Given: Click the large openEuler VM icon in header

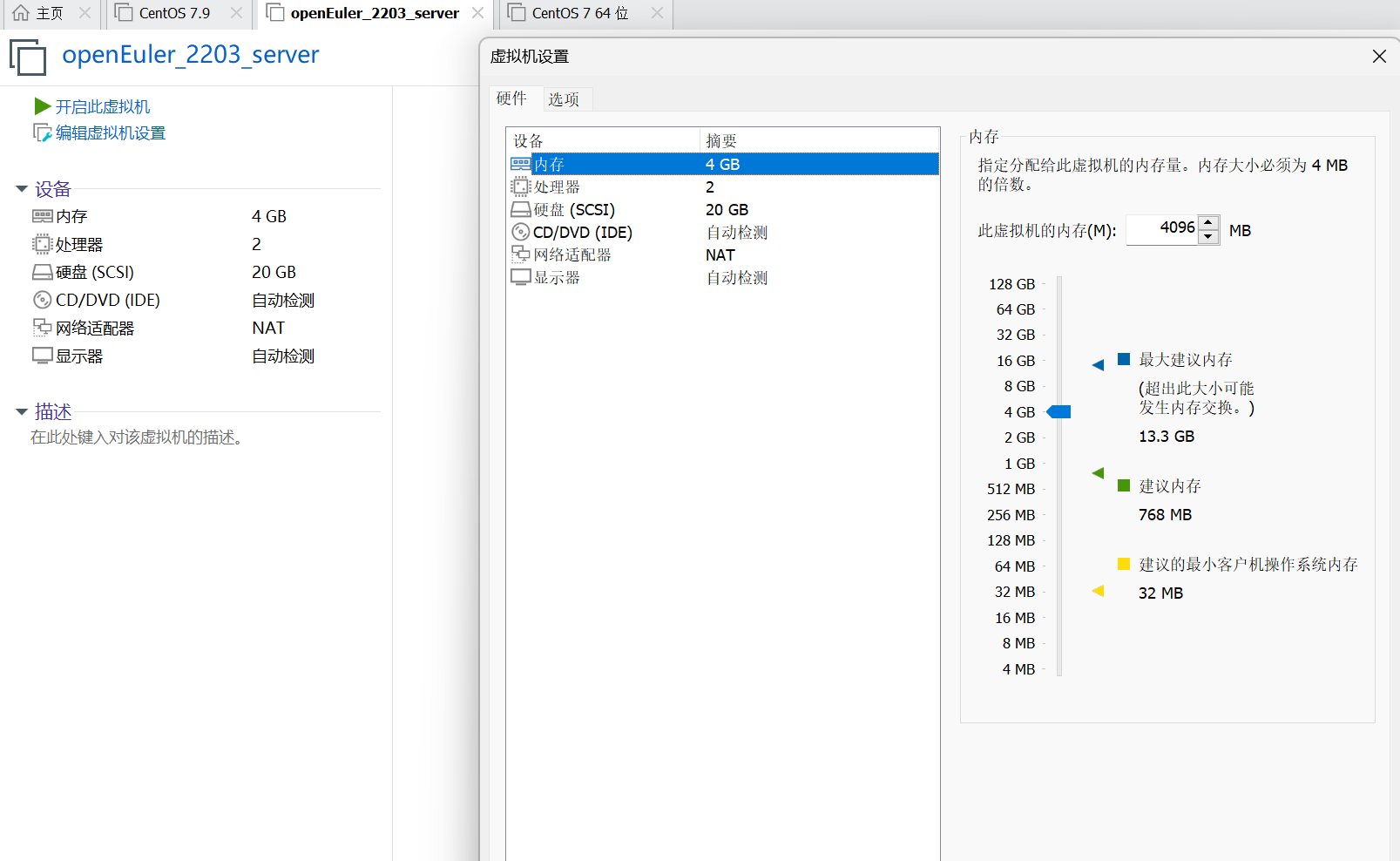Looking at the screenshot, I should point(28,57).
